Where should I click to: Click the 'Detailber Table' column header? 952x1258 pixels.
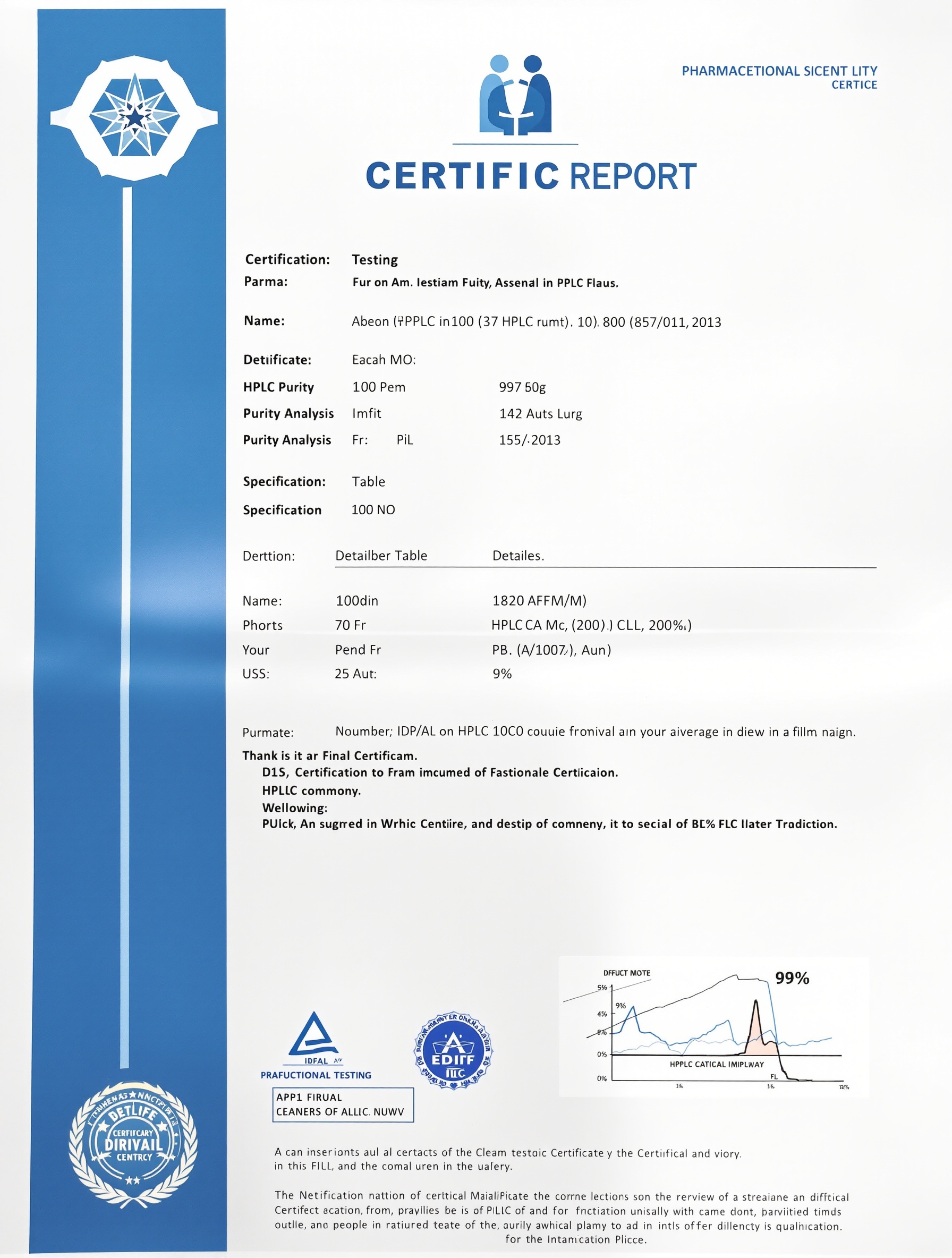pos(381,556)
